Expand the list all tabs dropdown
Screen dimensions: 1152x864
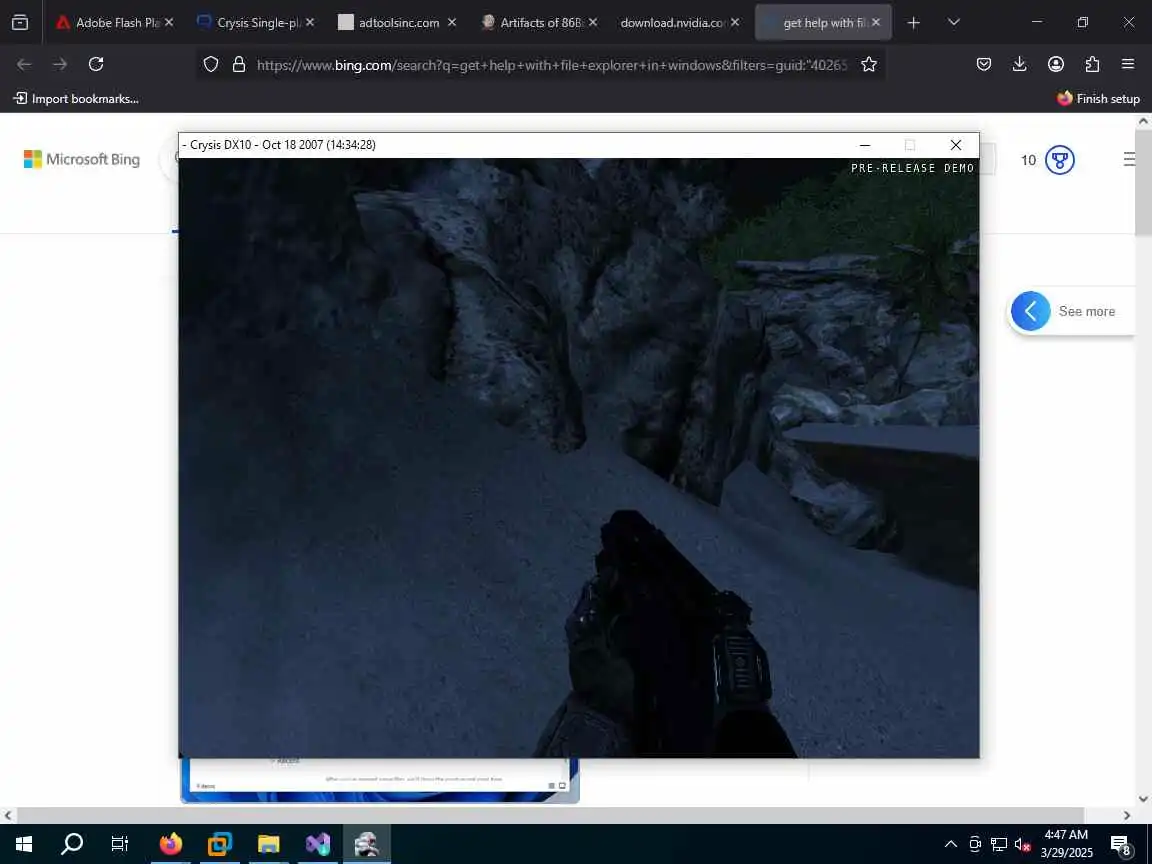click(954, 23)
